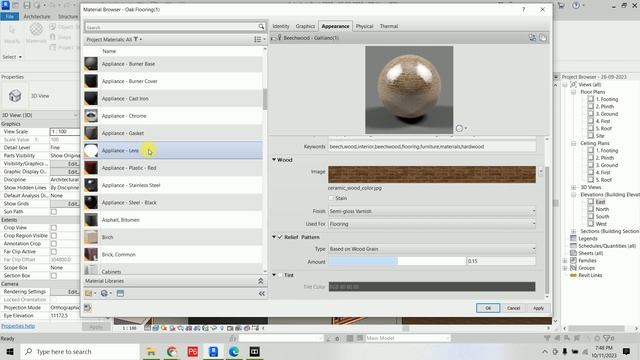This screenshot has height=360, width=640.
Task: Open the notifications icon in system tray
Action: coord(626,351)
